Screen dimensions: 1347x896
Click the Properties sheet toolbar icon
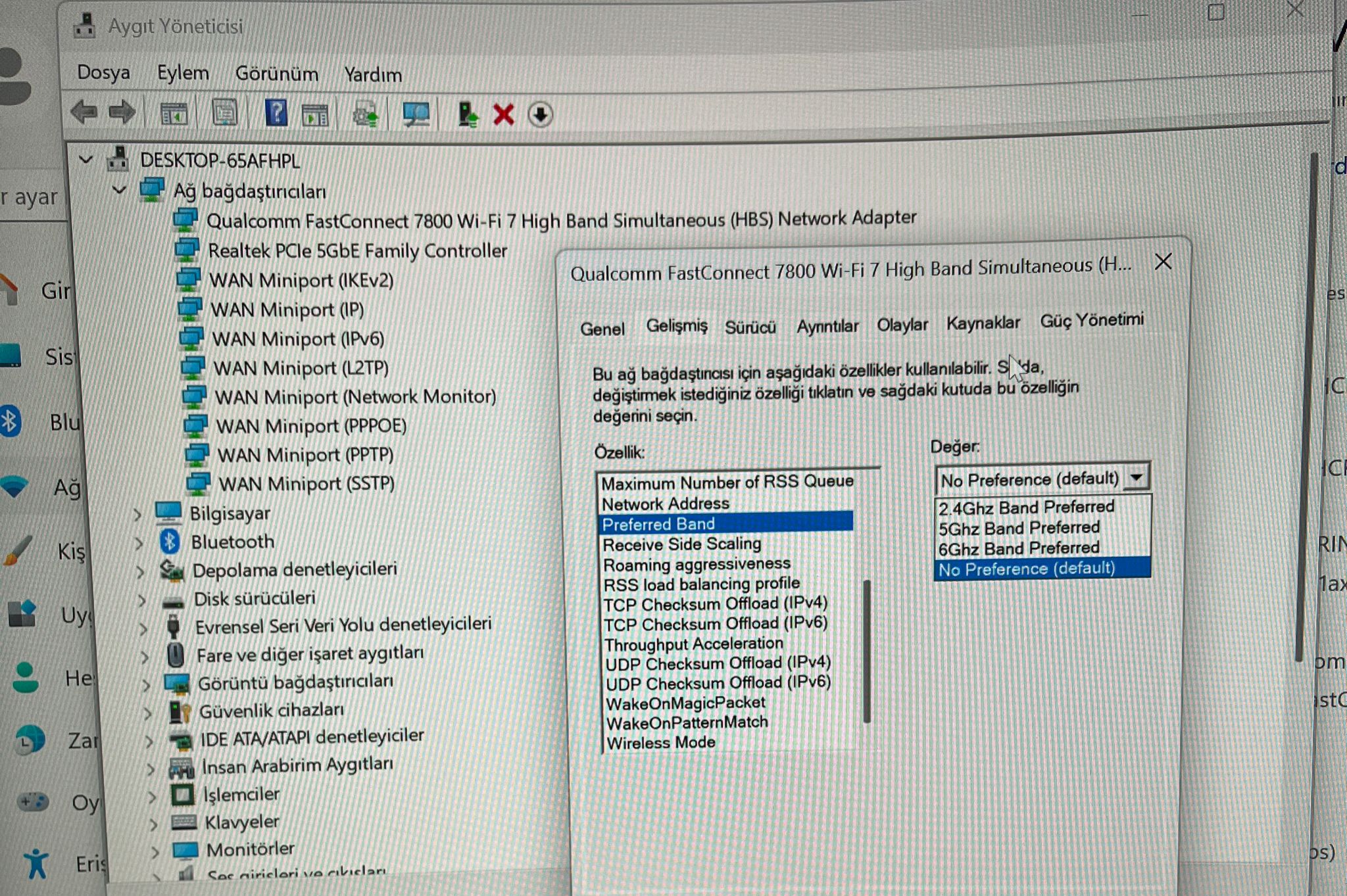tap(224, 113)
